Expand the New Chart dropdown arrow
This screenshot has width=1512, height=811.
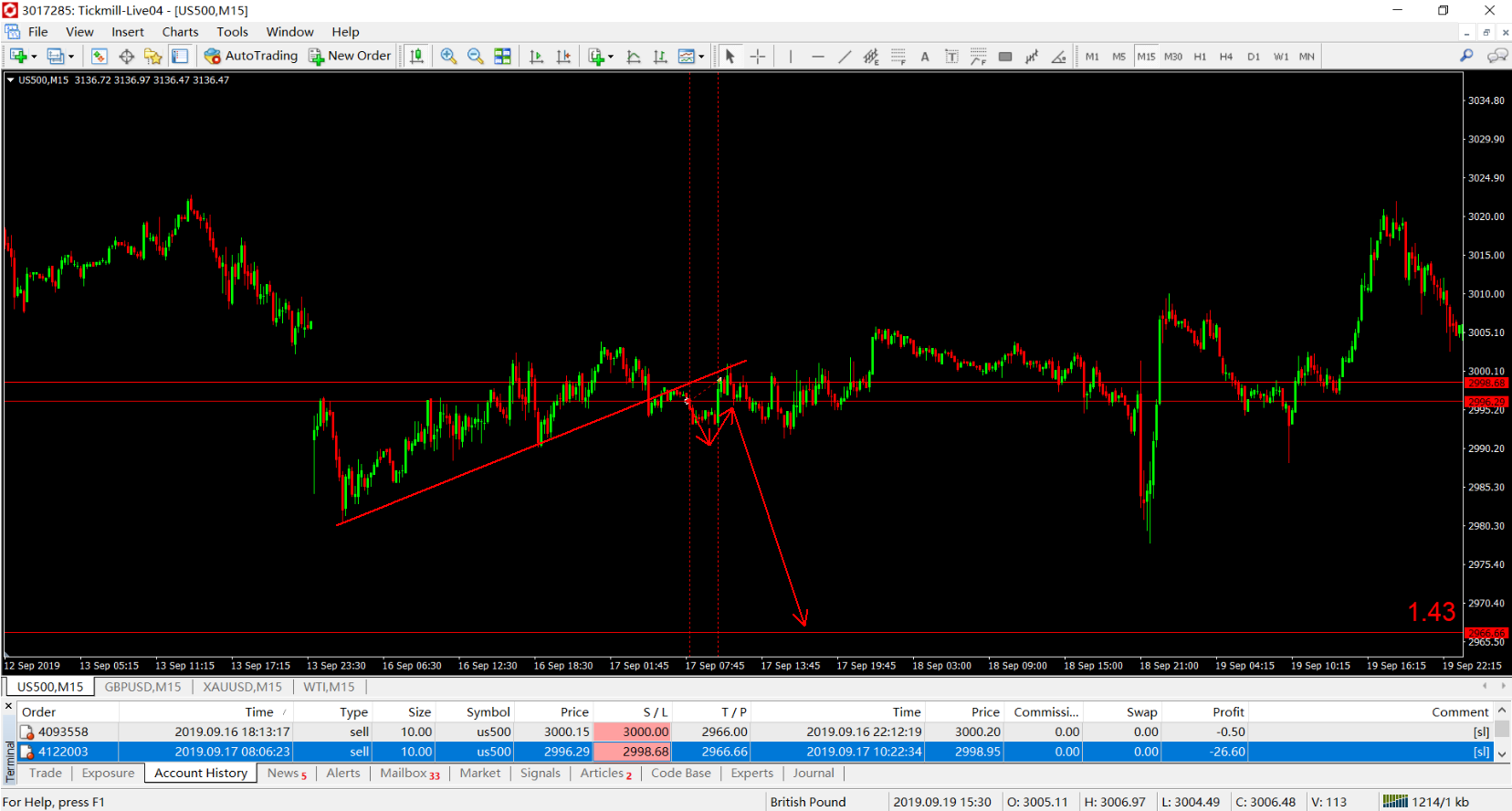[34, 57]
